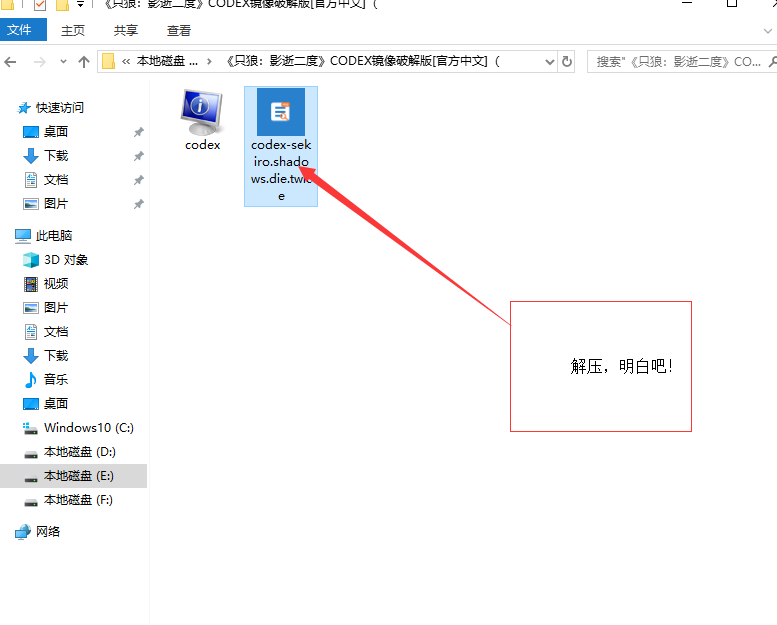Open the 文件 ribbon tab
This screenshot has height=625, width=777.
(23, 30)
